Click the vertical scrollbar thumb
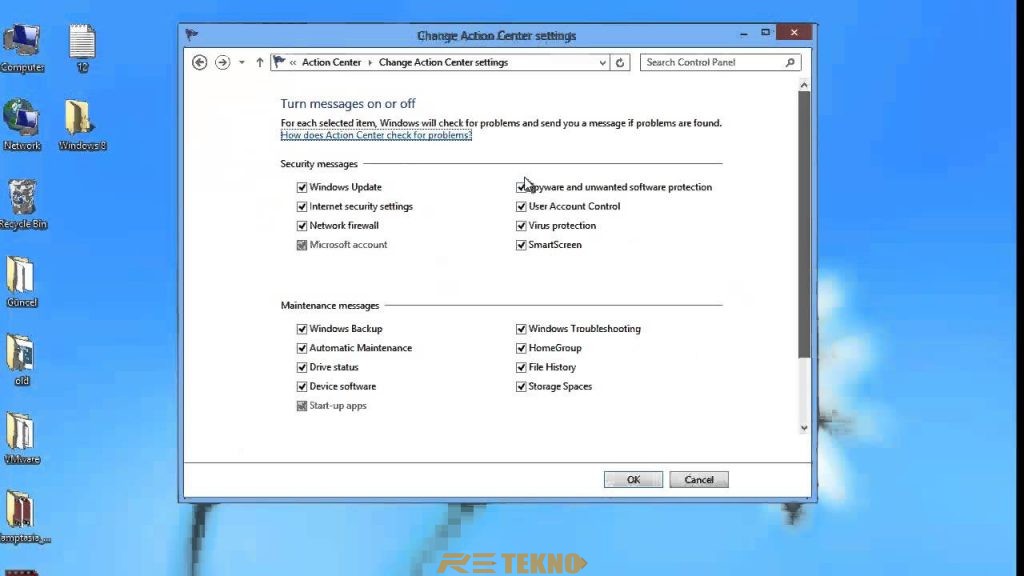Viewport: 1024px width, 576px height. point(804,224)
